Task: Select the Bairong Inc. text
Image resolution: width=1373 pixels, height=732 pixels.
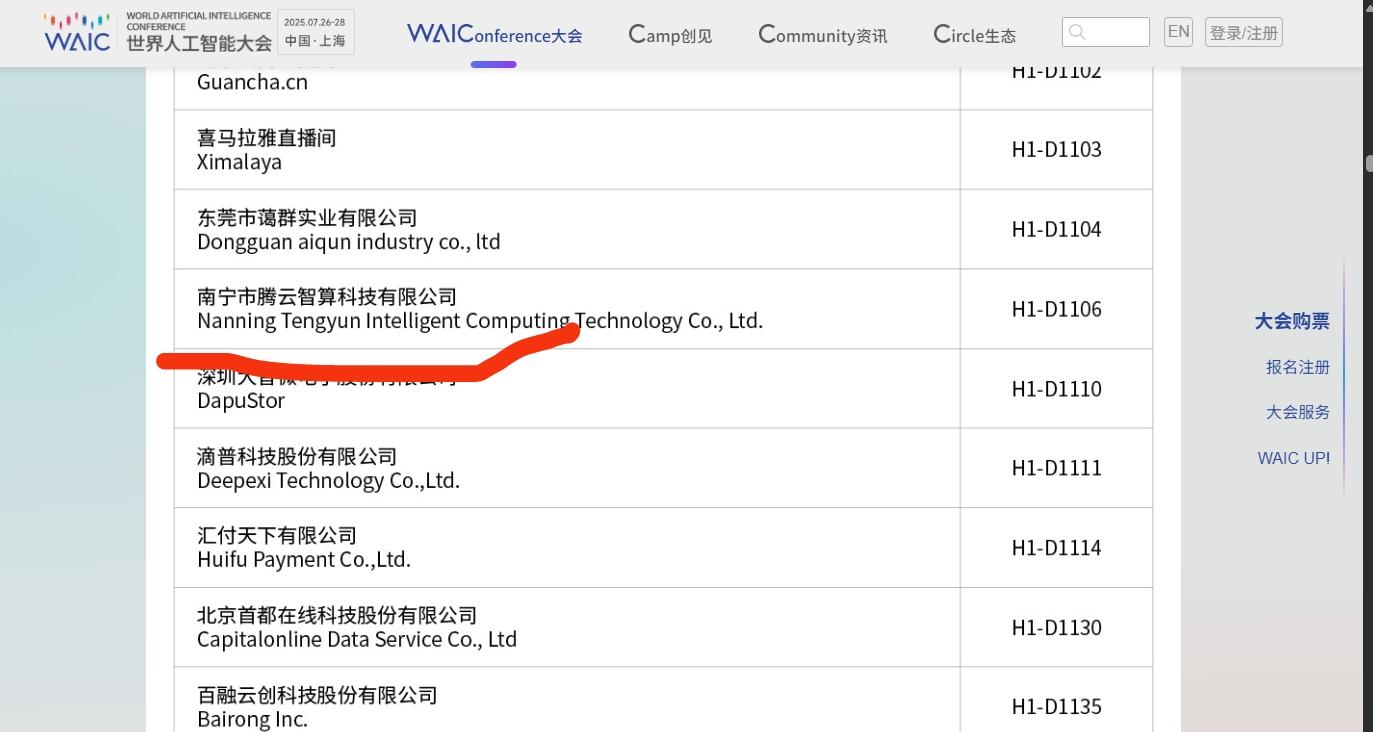Action: 252,719
